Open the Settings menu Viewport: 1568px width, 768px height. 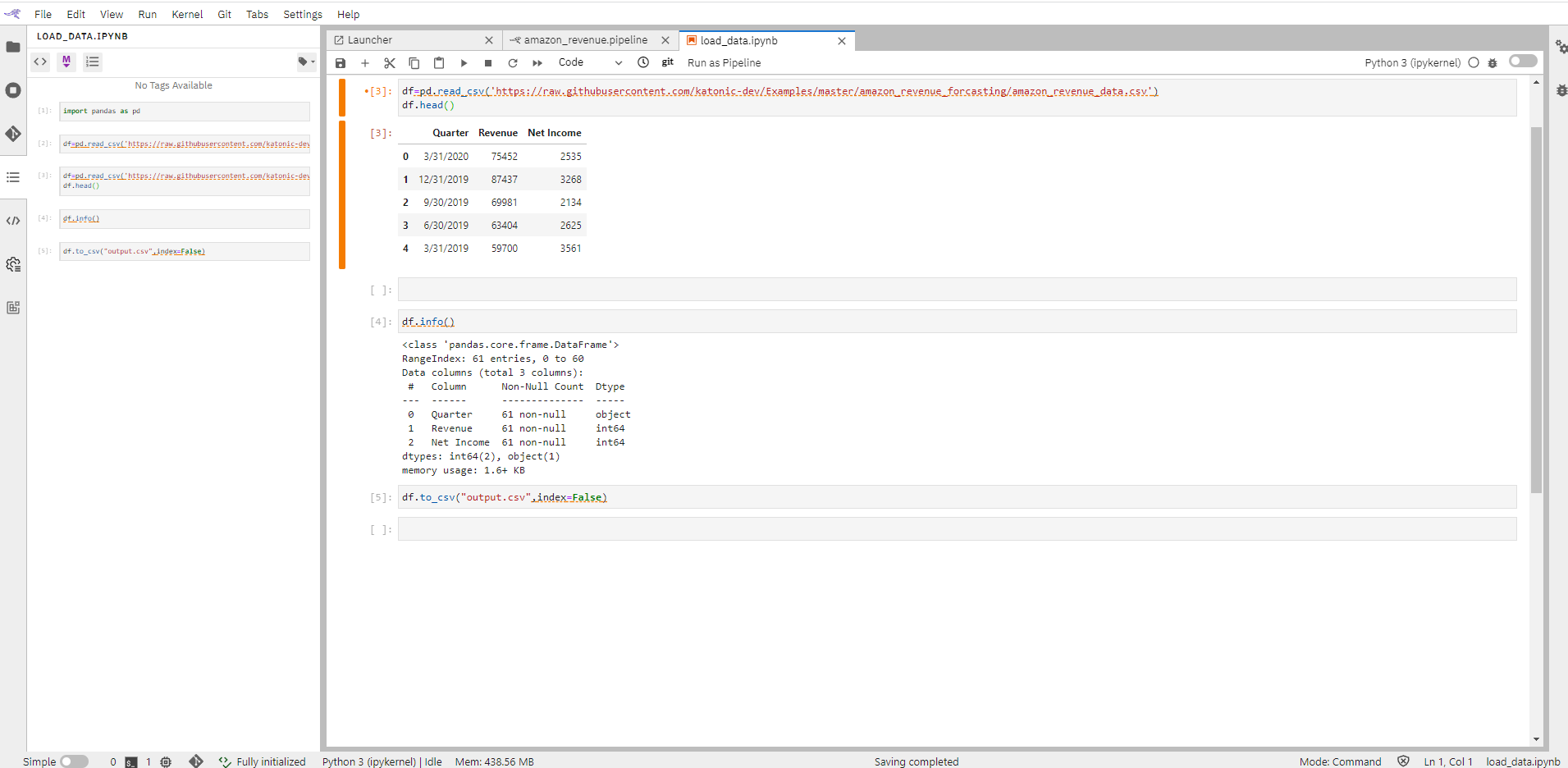pyautogui.click(x=303, y=14)
